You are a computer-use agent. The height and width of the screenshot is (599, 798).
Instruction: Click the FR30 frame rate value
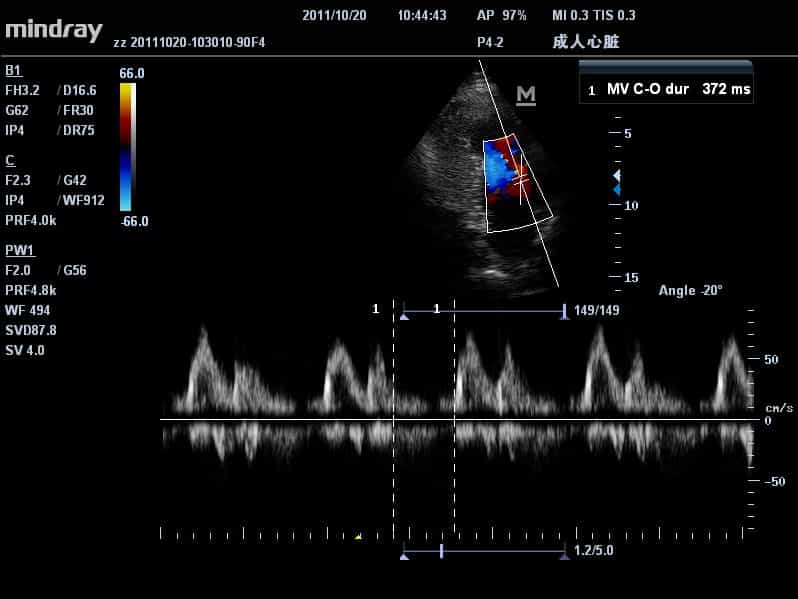click(x=78, y=110)
